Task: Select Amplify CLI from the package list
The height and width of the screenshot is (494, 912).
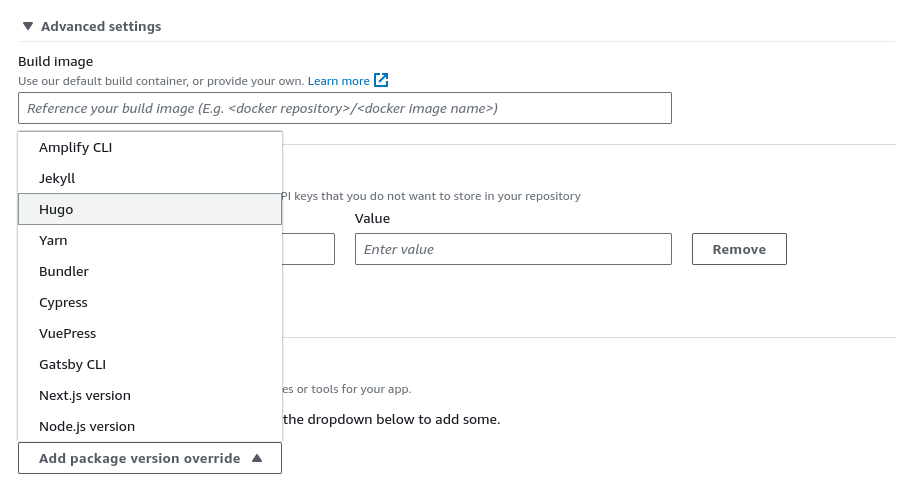Action: coord(150,148)
